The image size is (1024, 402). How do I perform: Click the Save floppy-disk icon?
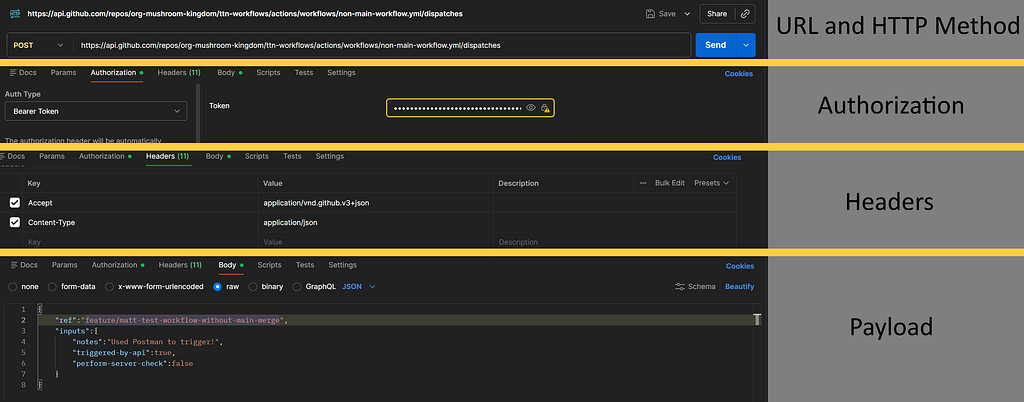click(650, 13)
